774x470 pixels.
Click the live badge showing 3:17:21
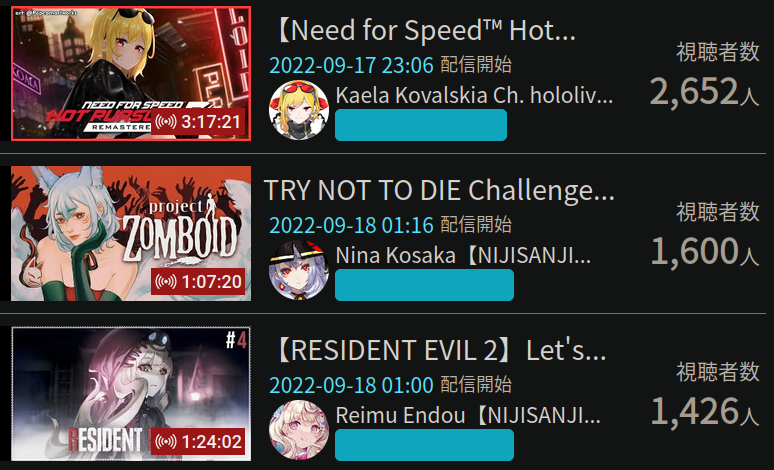coord(198,121)
